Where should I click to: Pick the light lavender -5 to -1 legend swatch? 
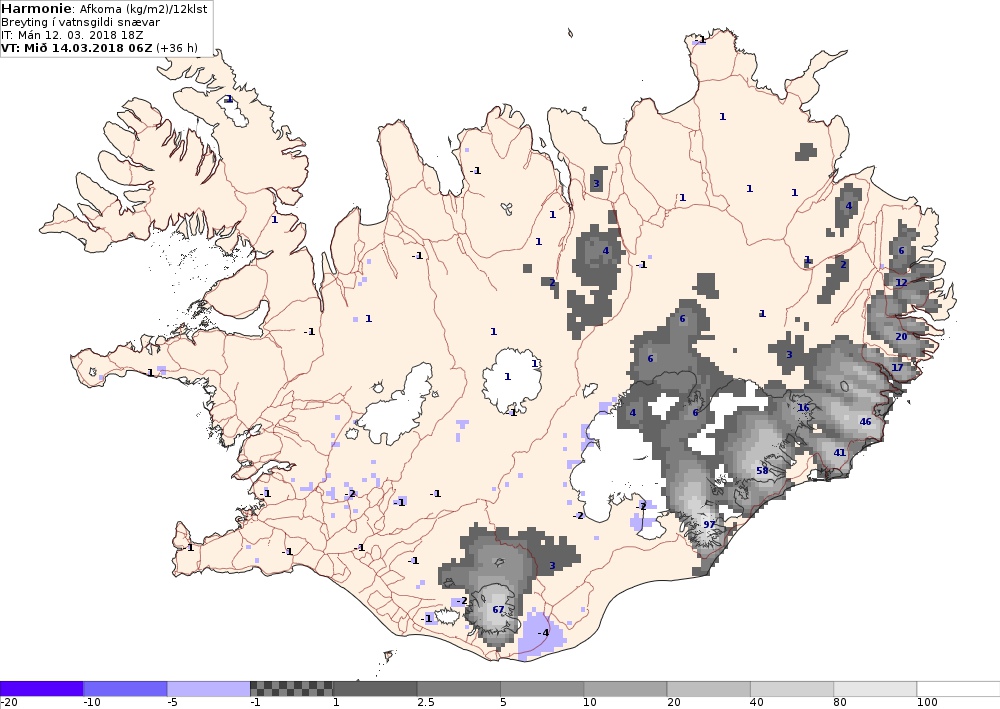point(209,689)
